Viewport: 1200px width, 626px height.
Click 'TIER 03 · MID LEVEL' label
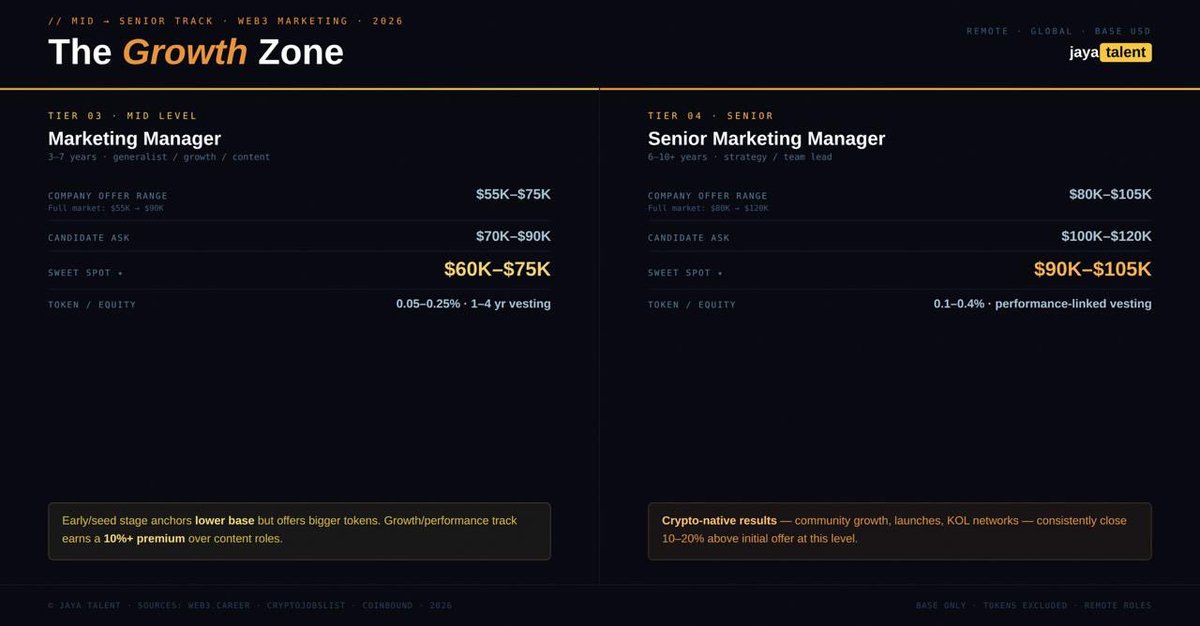coord(123,116)
